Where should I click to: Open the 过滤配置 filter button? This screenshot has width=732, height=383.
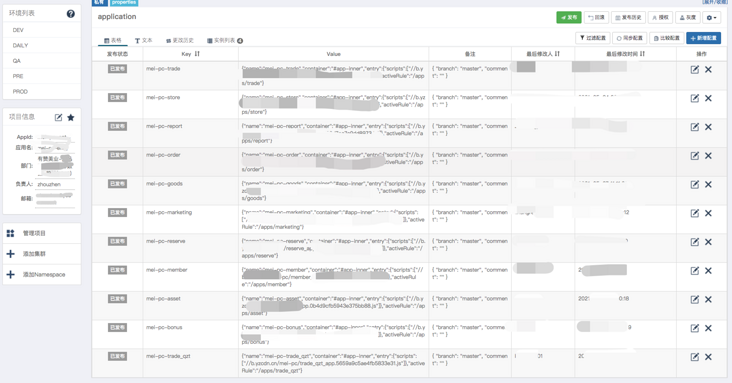click(592, 38)
